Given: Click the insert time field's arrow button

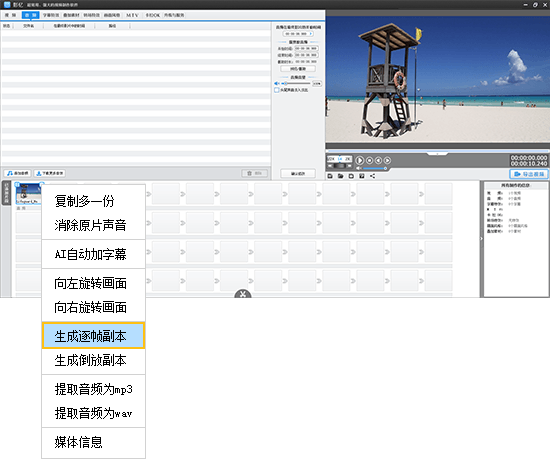Looking at the screenshot, I should pos(310,34).
